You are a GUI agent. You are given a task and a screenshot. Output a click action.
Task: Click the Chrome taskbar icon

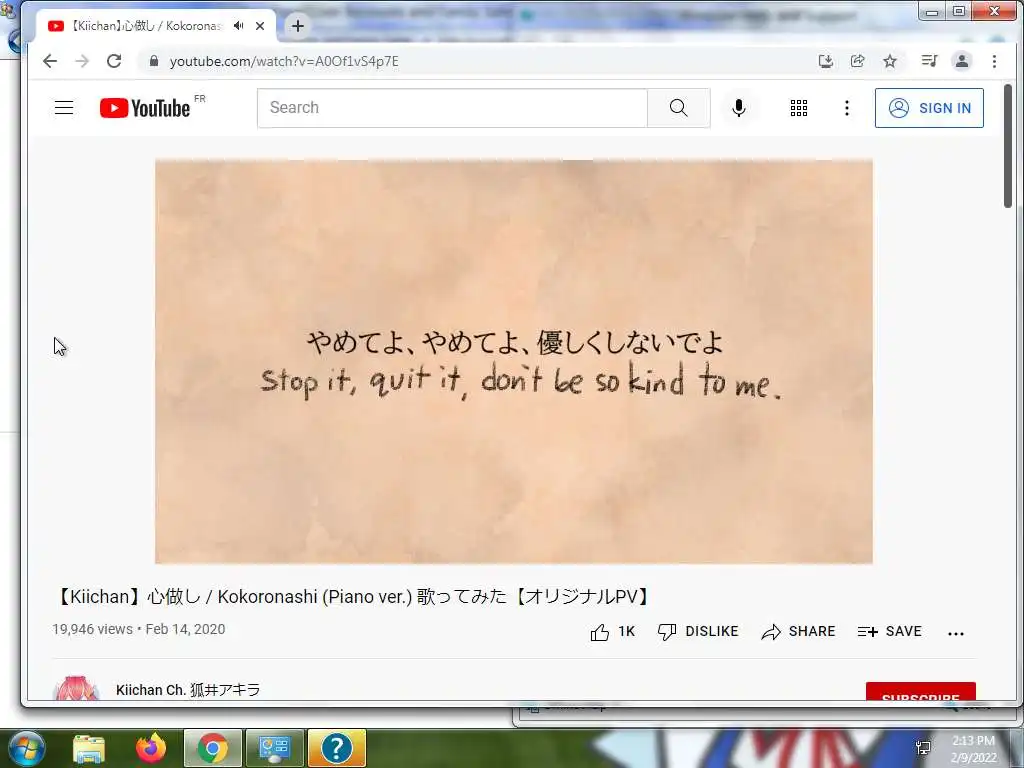pyautogui.click(x=213, y=748)
